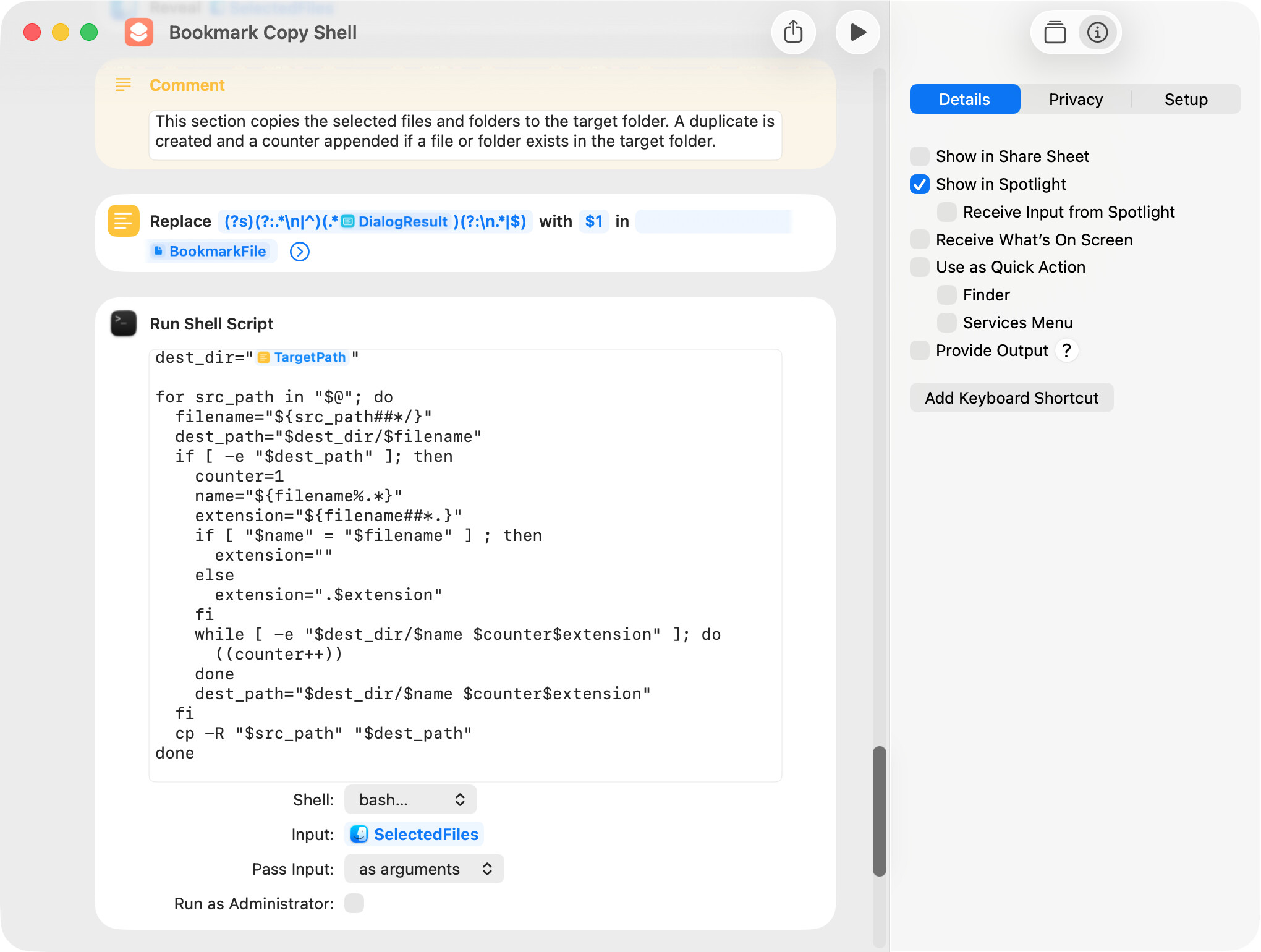Open the Shell bash dropdown
The image size is (1261, 952).
[410, 800]
